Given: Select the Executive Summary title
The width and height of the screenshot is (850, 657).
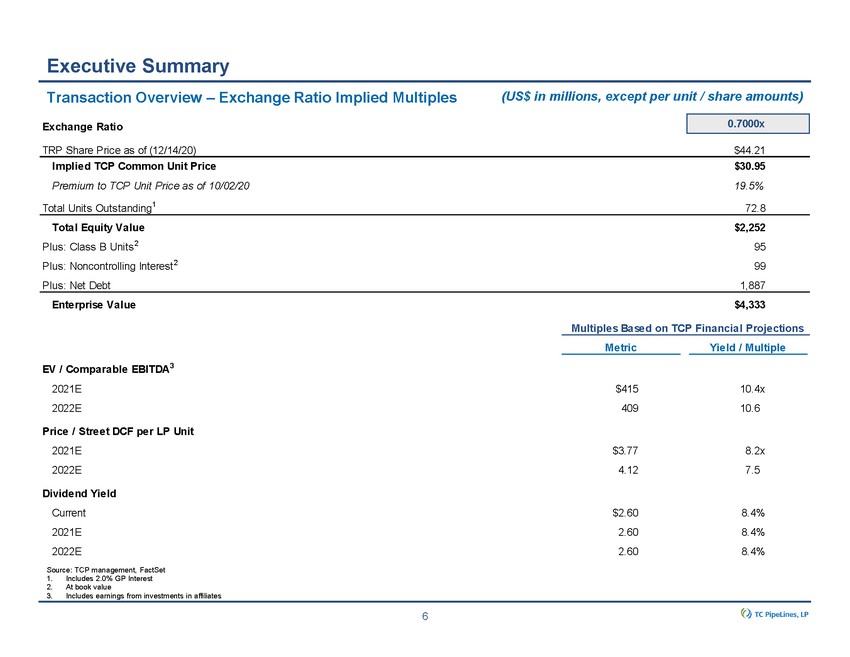Looking at the screenshot, I should point(138,66).
